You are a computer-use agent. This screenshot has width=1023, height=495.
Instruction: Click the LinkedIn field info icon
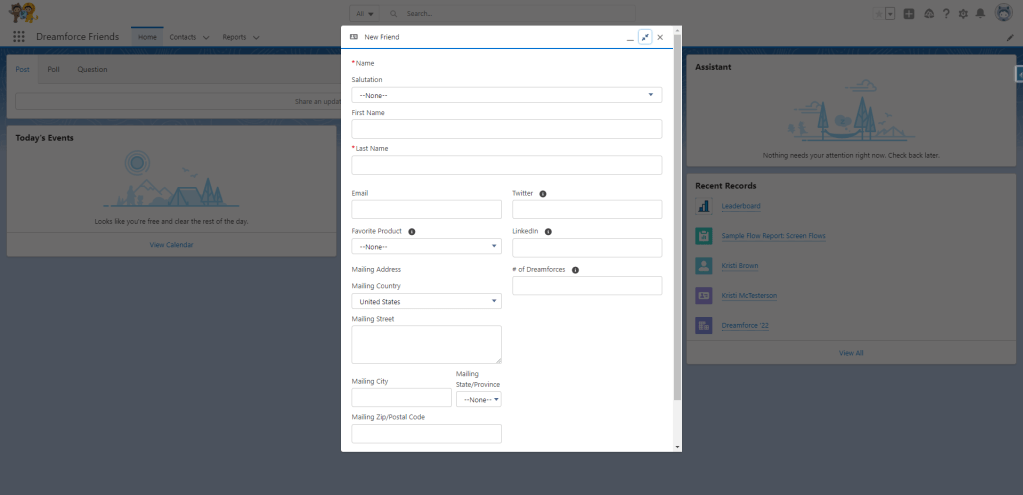(548, 231)
